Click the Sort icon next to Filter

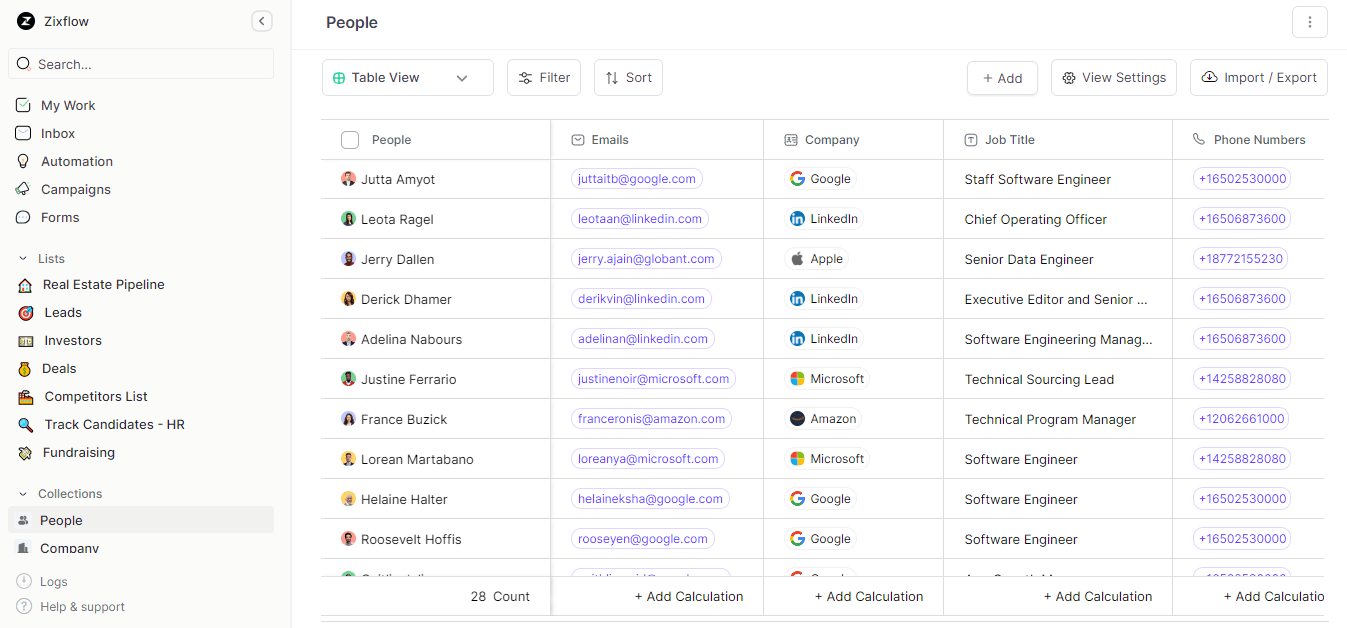click(x=613, y=77)
